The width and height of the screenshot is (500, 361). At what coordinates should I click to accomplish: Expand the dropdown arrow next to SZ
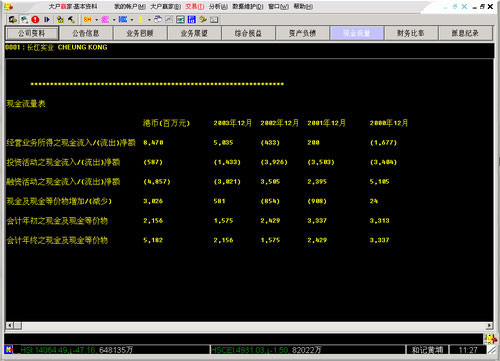(114, 20)
